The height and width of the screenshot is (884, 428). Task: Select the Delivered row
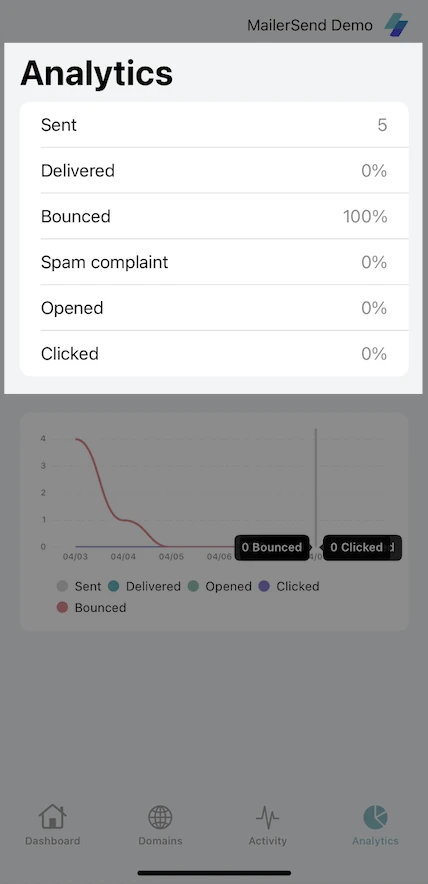(x=214, y=170)
